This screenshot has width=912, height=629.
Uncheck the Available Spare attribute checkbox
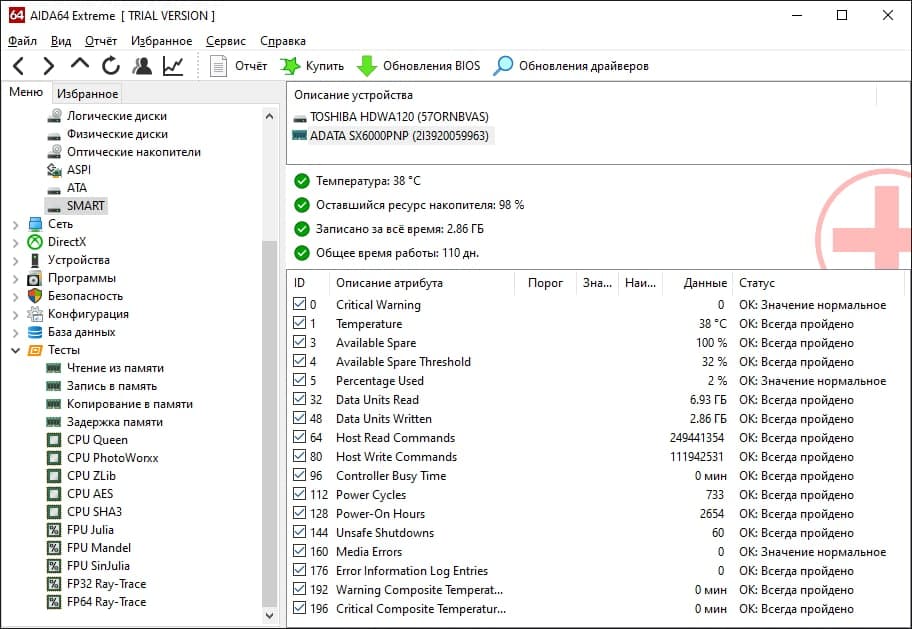point(300,342)
